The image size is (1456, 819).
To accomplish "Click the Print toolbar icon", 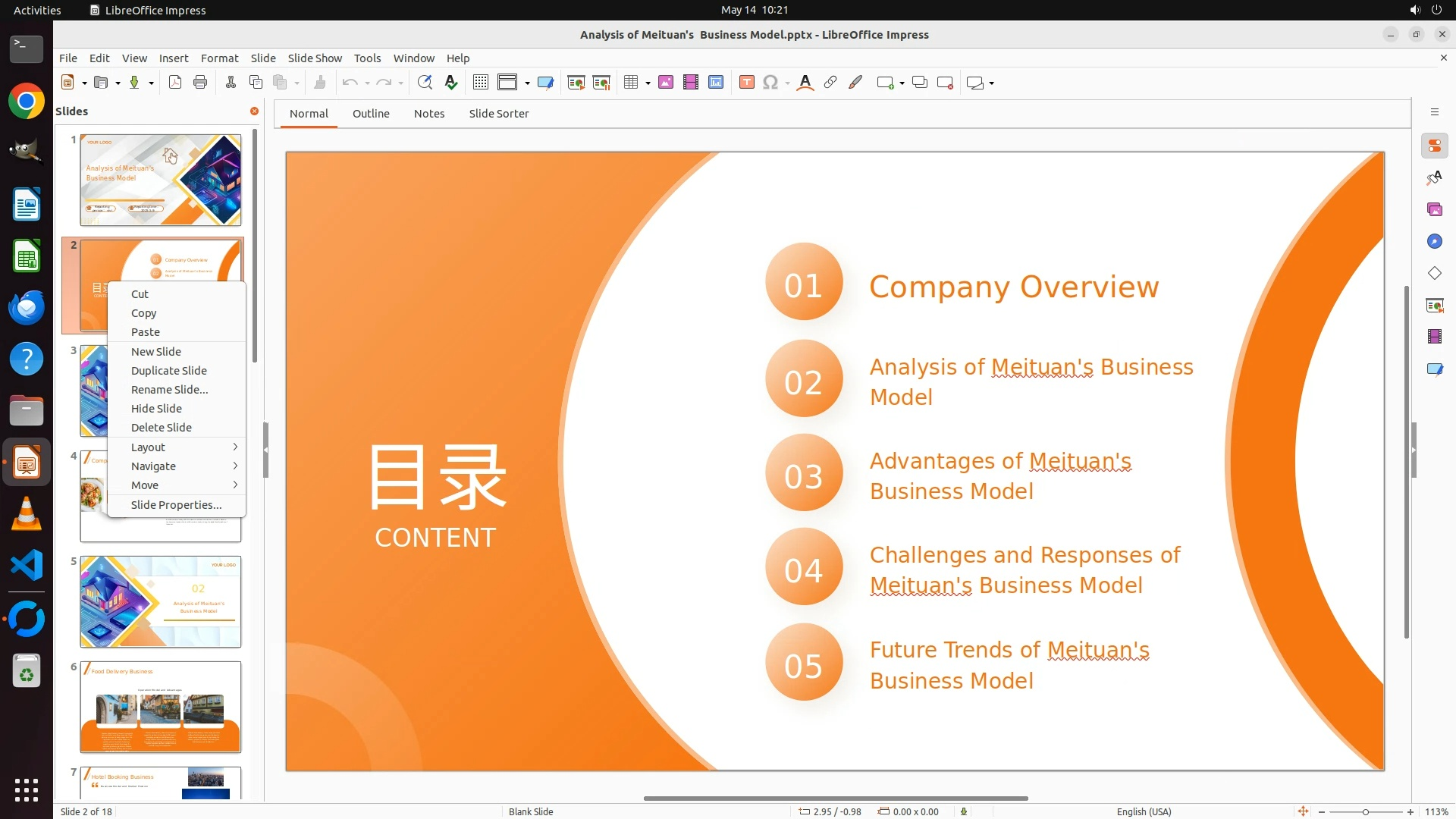I will [200, 83].
